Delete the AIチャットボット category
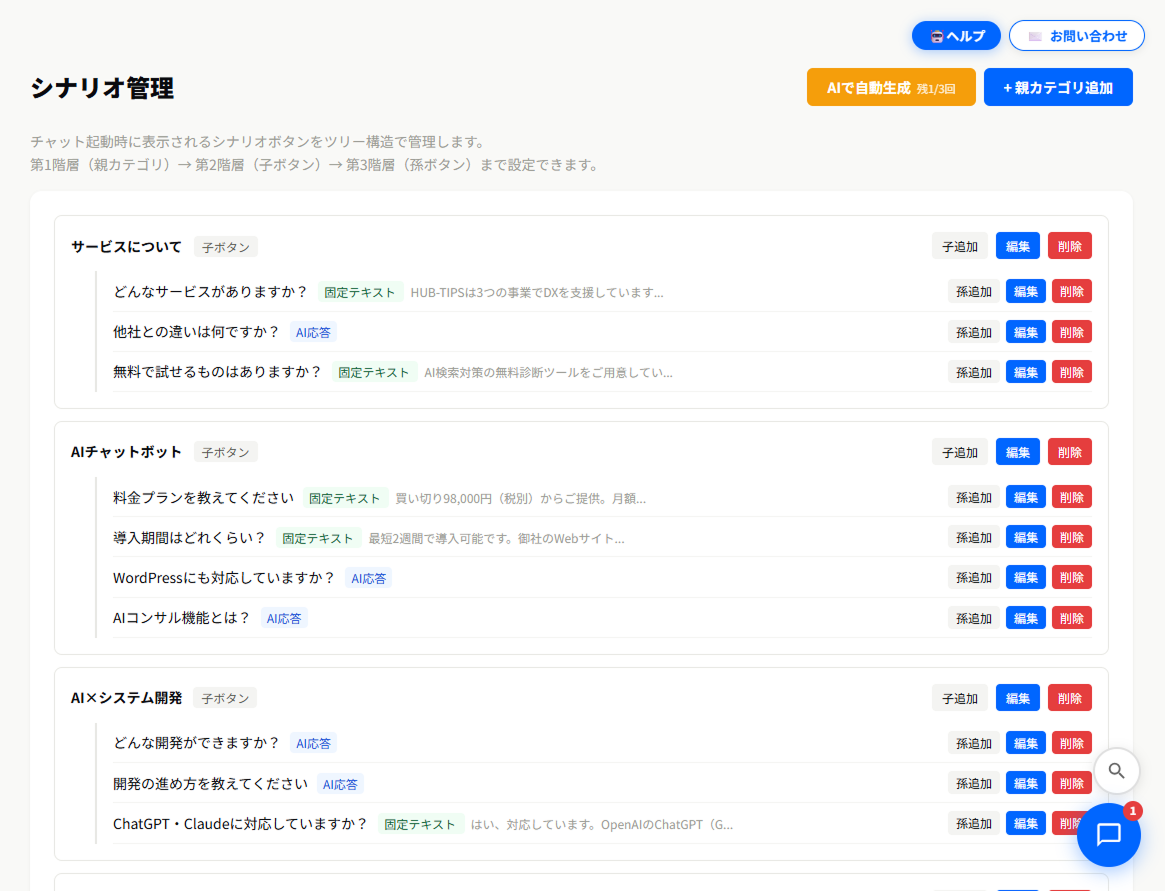Image resolution: width=1165 pixels, height=891 pixels. click(x=1069, y=452)
